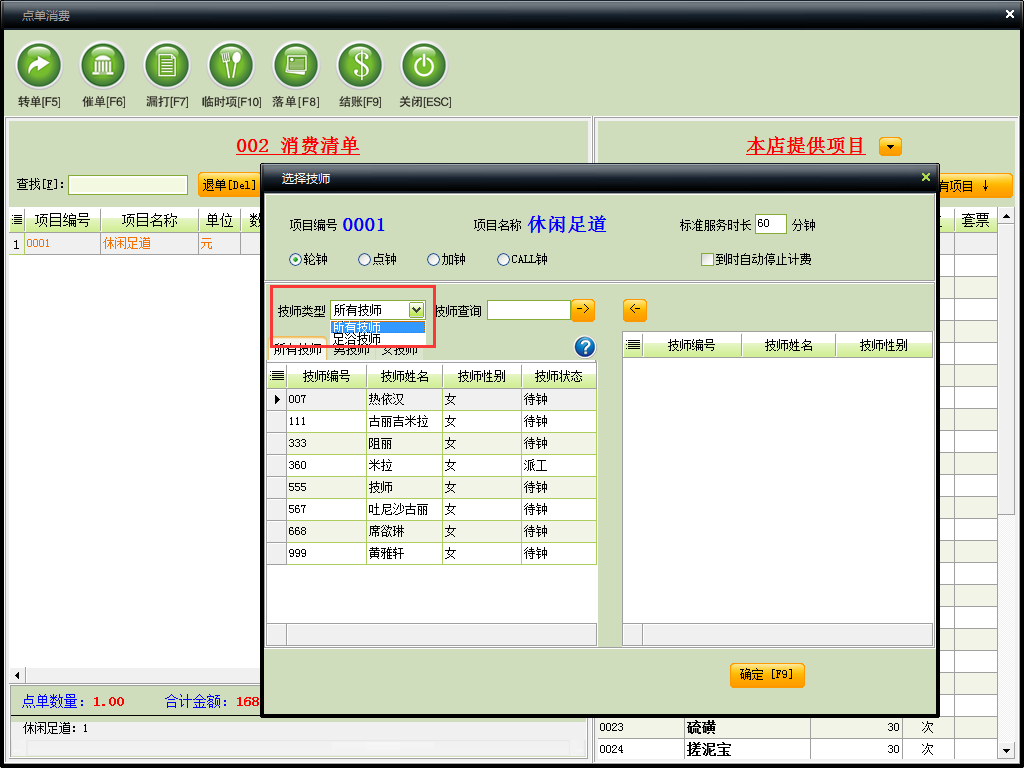Select the 加钟 radio button
The height and width of the screenshot is (768, 1024).
click(433, 259)
